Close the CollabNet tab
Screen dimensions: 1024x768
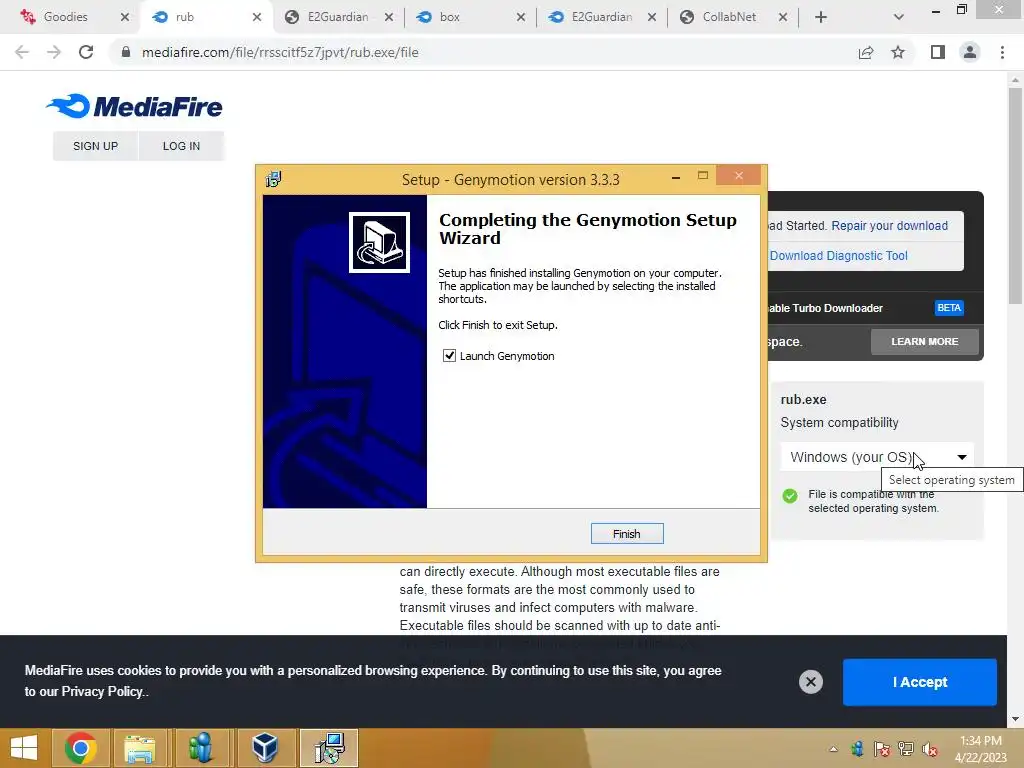(783, 18)
